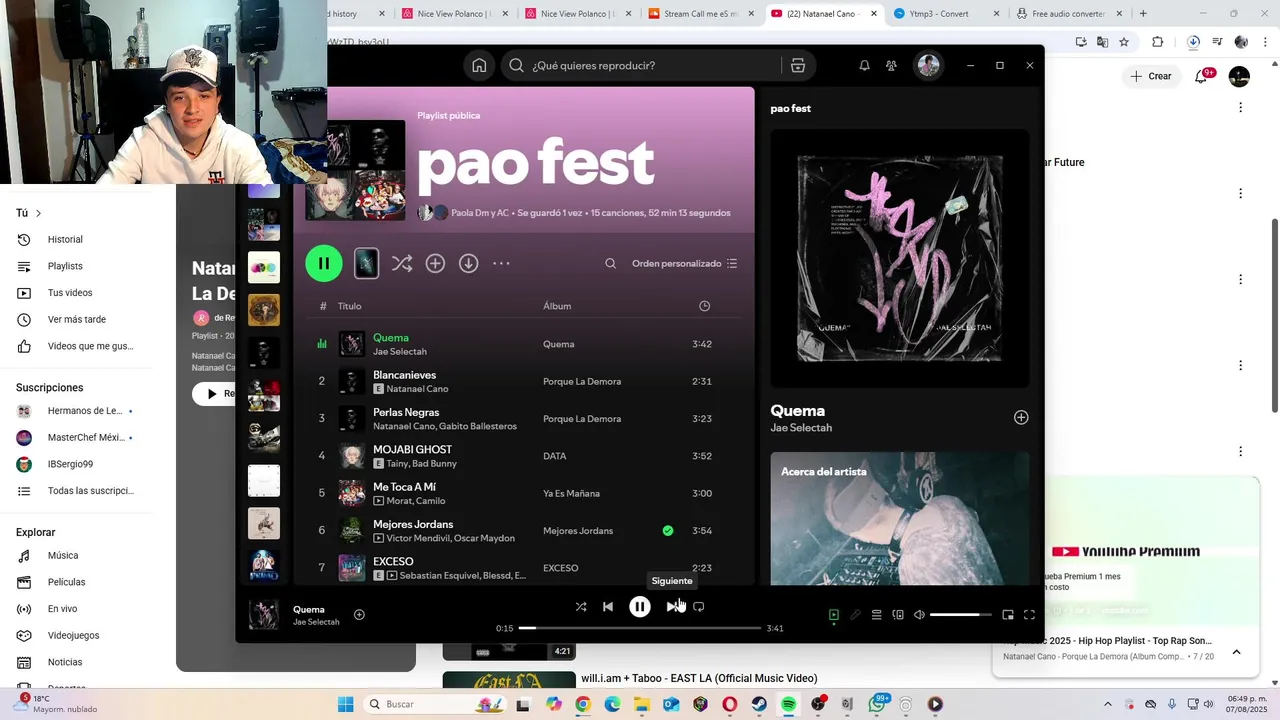Toggle repeat mode
Viewport: 1280px width, 720px height.
(x=699, y=606)
